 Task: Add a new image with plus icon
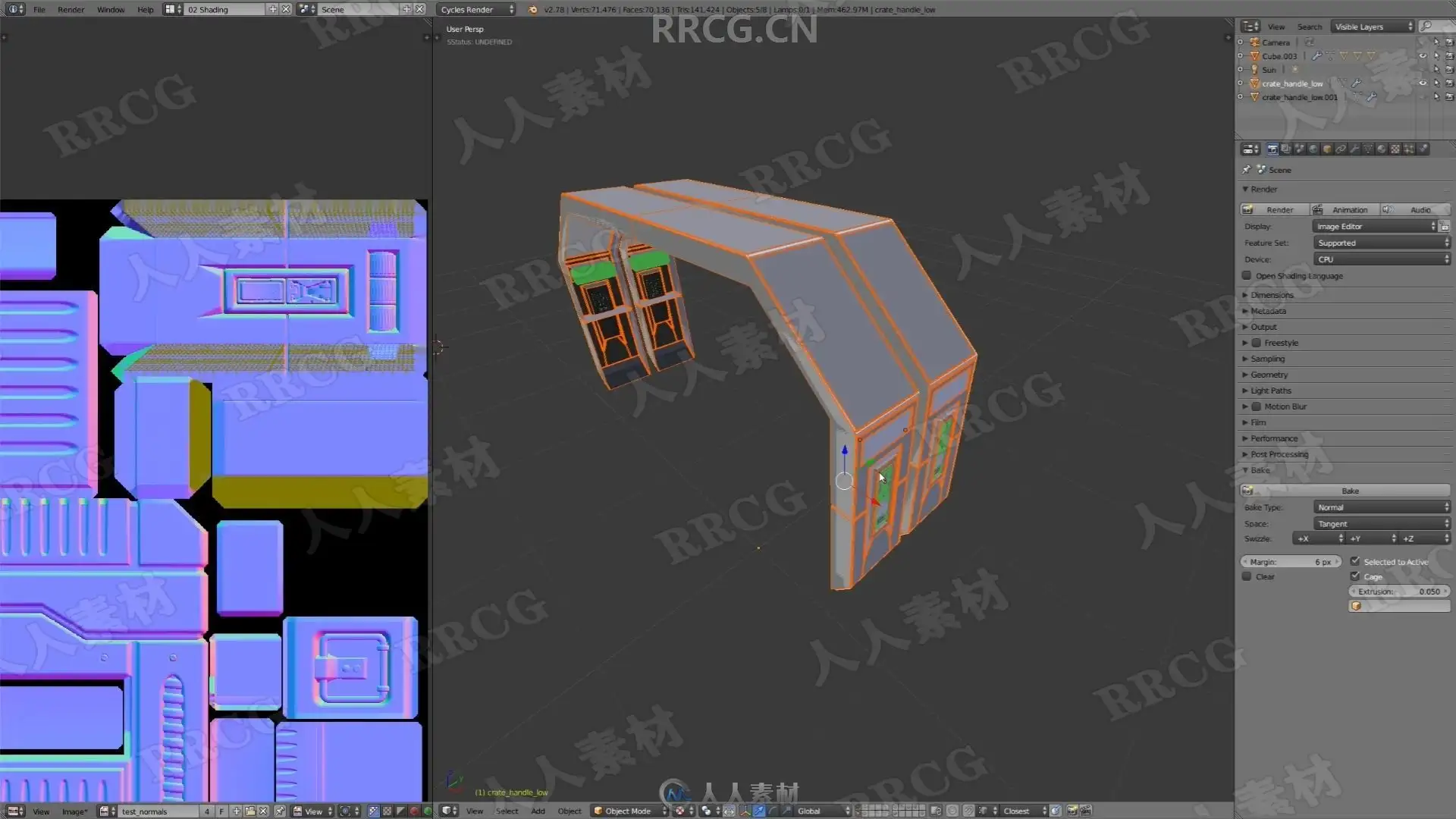236,811
